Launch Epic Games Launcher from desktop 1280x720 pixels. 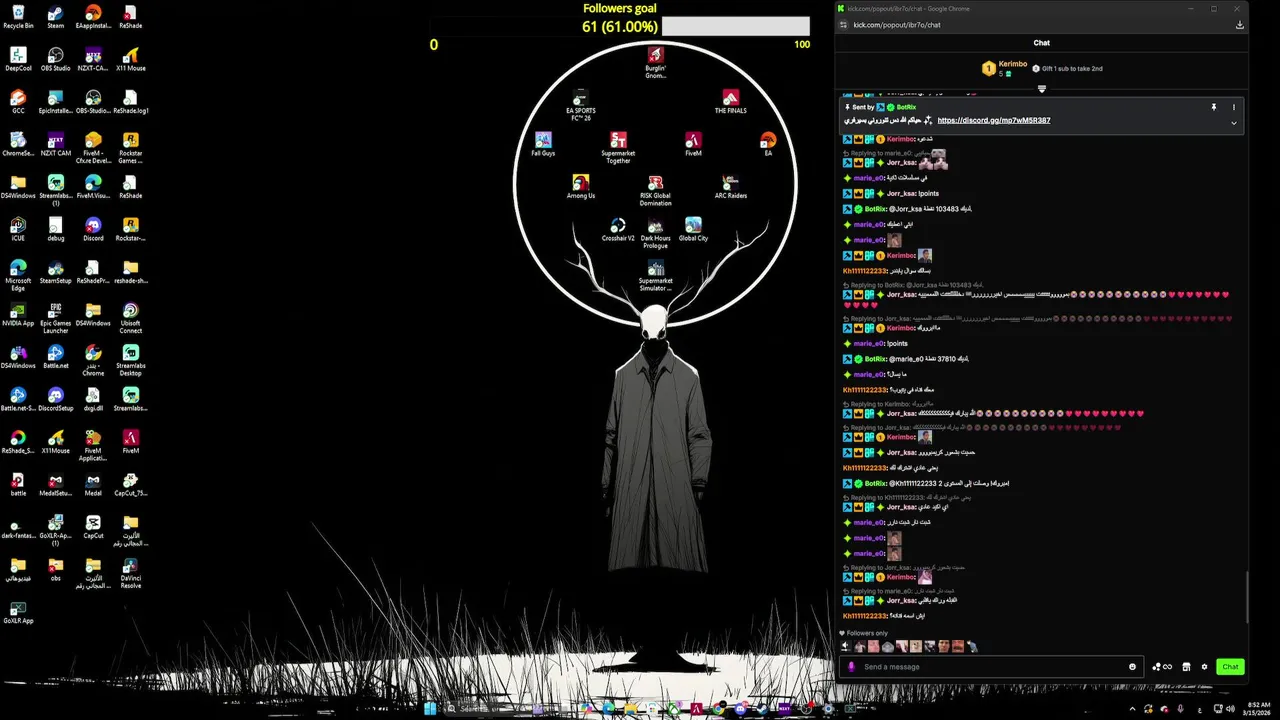point(56,318)
